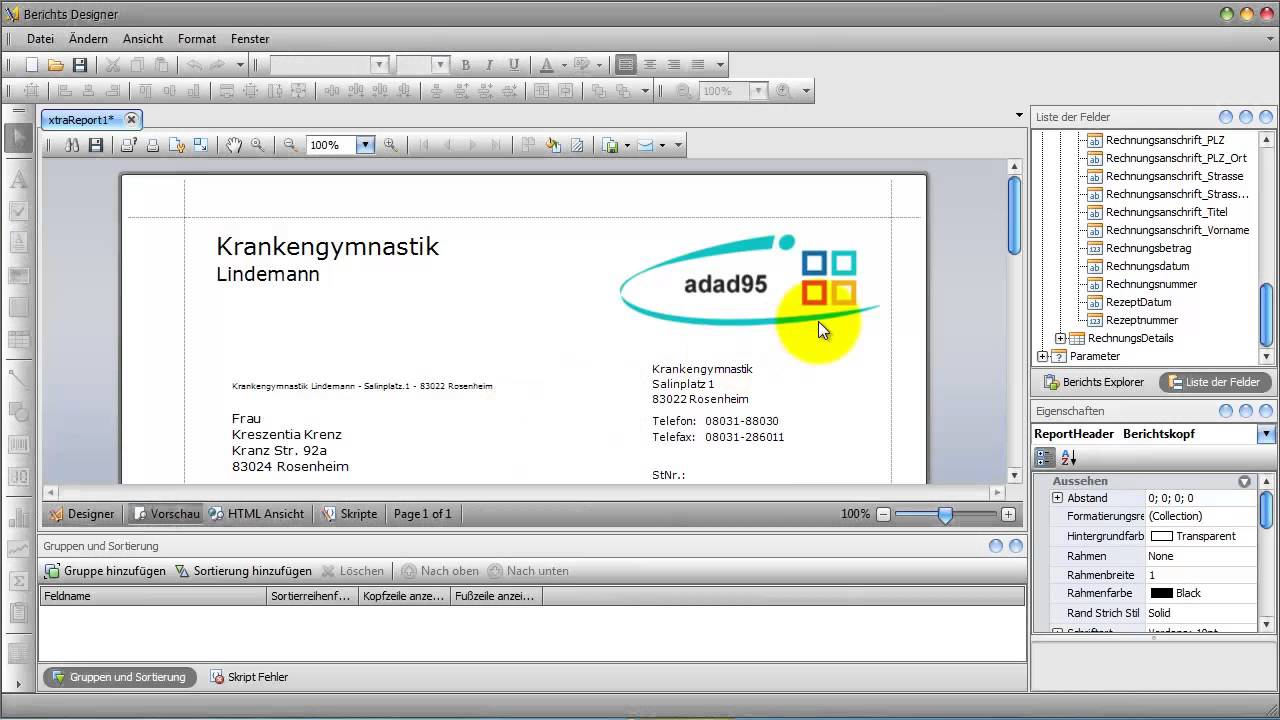Expand the Abstand property
This screenshot has width=1280, height=720.
coord(1057,498)
